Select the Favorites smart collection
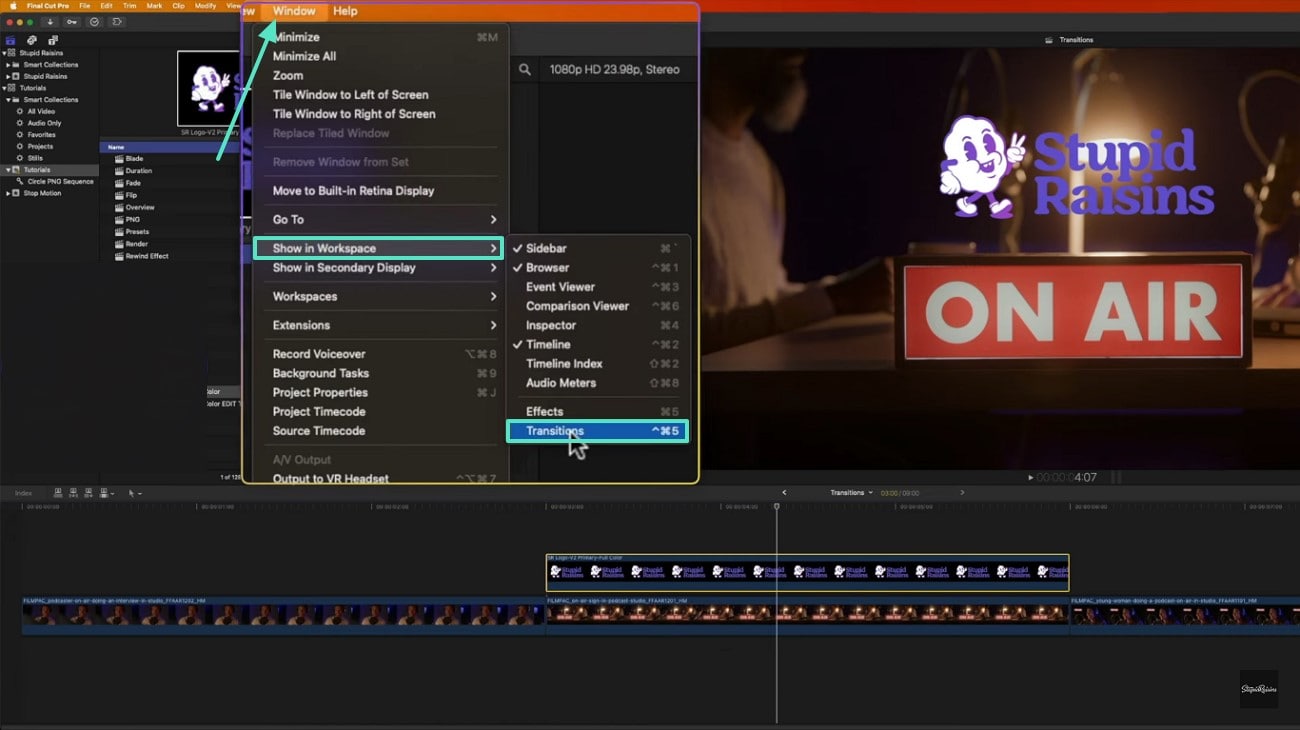The height and width of the screenshot is (730, 1300). (x=41, y=134)
